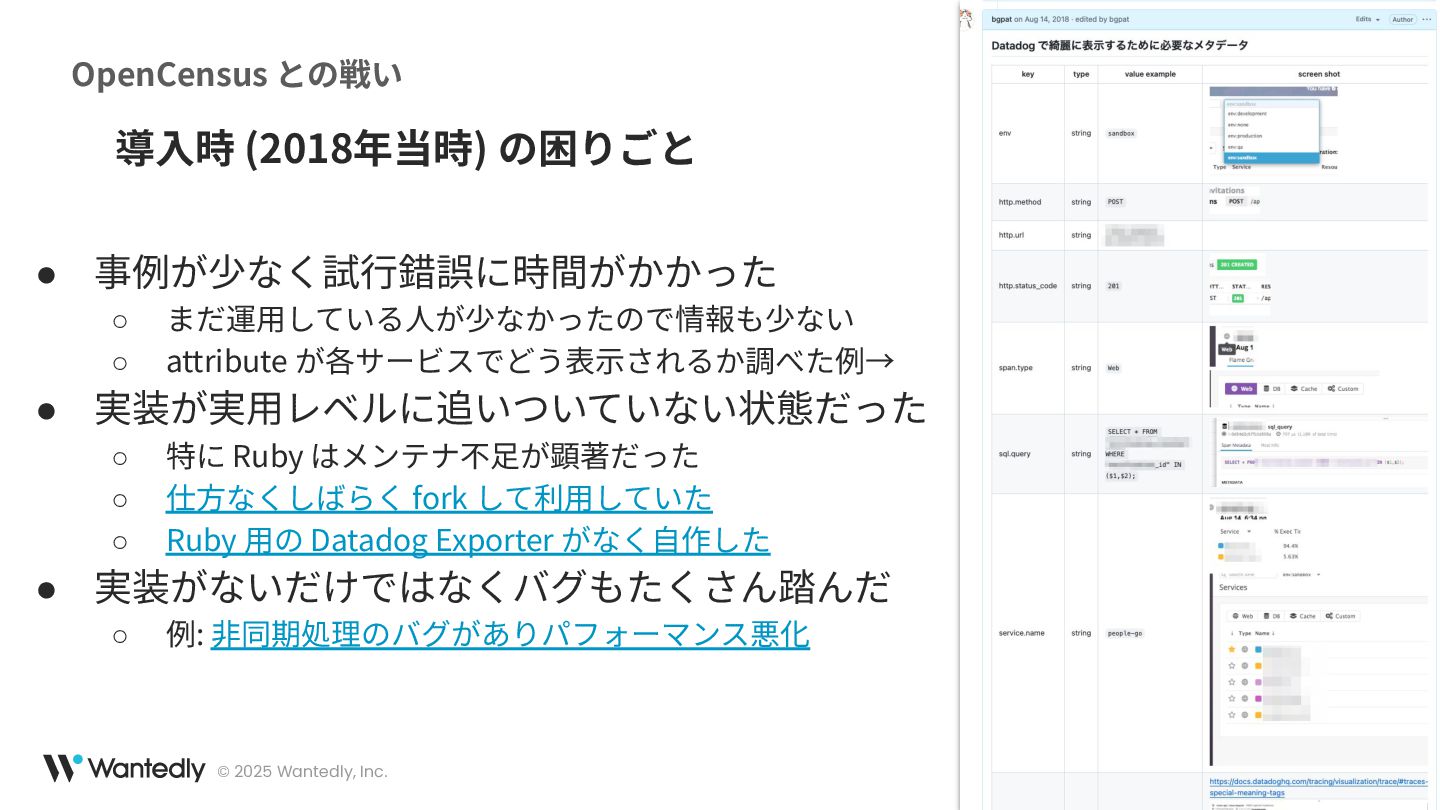Click the sandbox value example
Image resolution: width=1440 pixels, height=810 pixels.
pyautogui.click(x=1122, y=133)
